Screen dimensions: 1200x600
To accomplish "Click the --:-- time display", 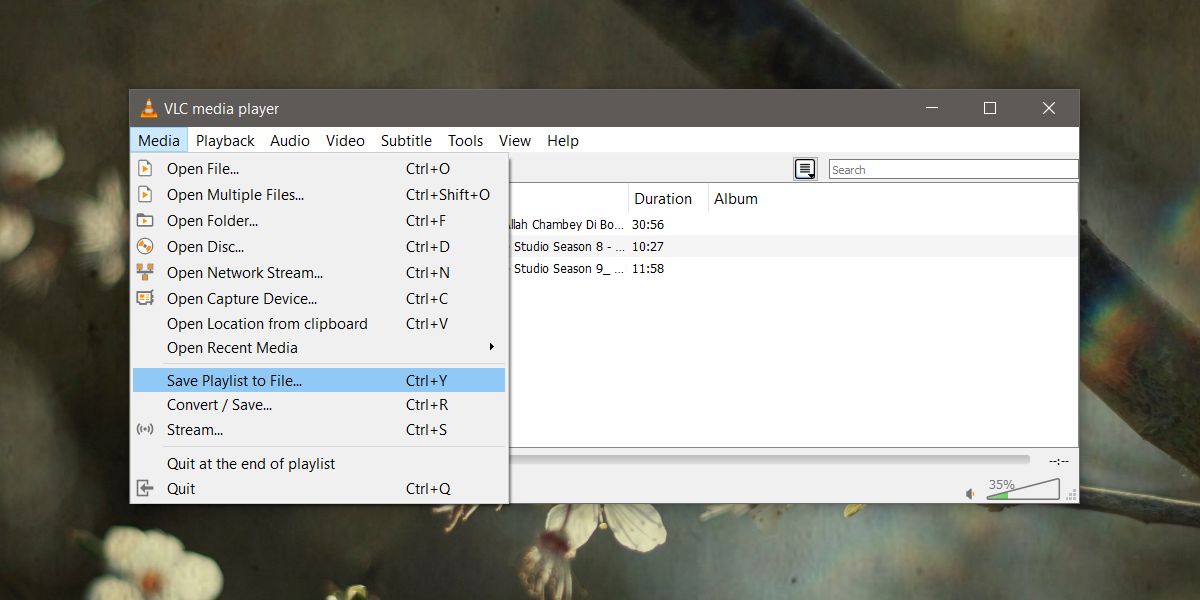I will (x=1059, y=461).
